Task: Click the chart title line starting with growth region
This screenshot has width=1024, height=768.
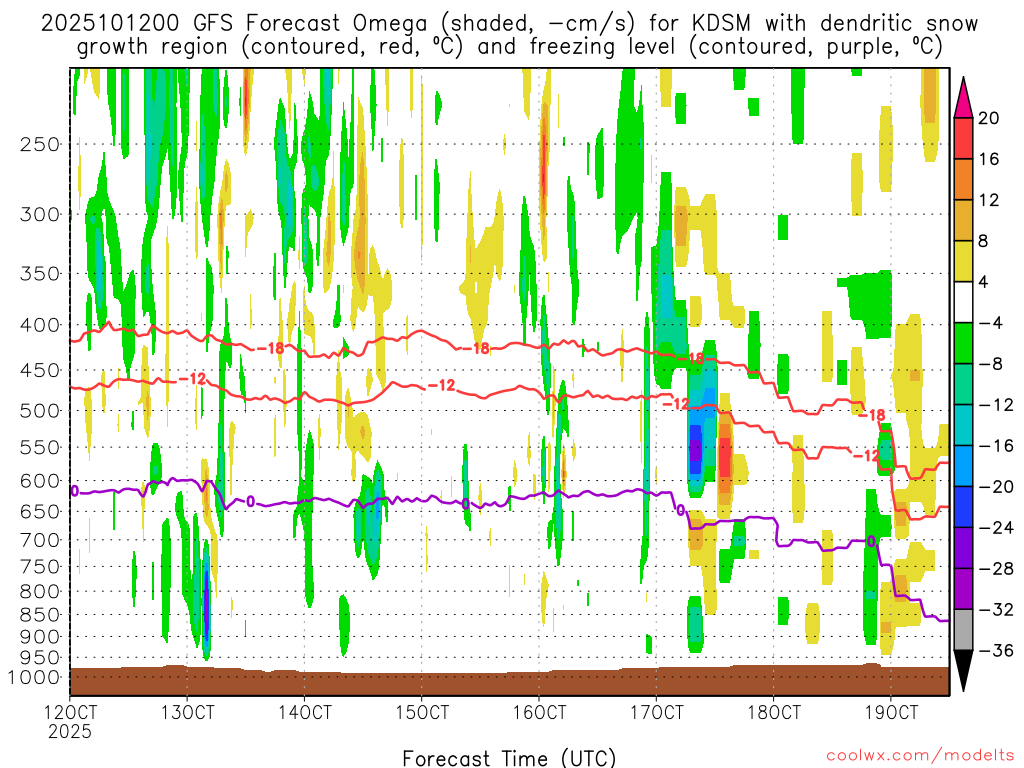Action: pos(509,48)
